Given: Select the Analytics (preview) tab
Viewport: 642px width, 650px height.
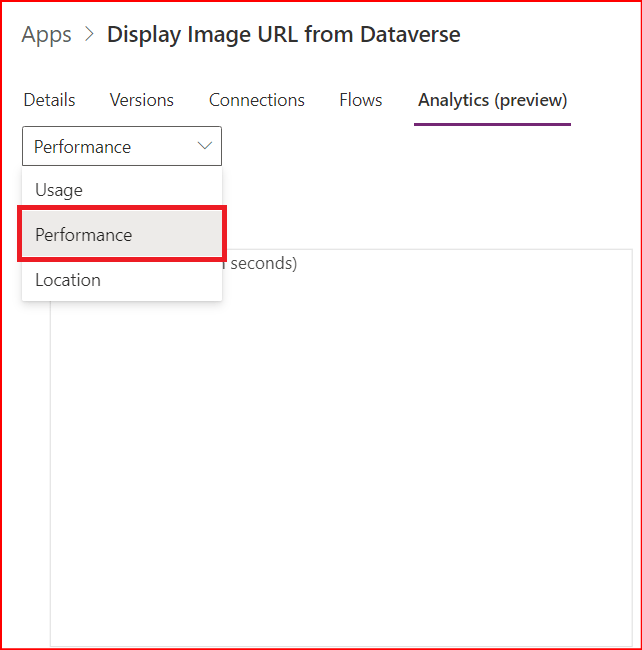Looking at the screenshot, I should [x=492, y=100].
